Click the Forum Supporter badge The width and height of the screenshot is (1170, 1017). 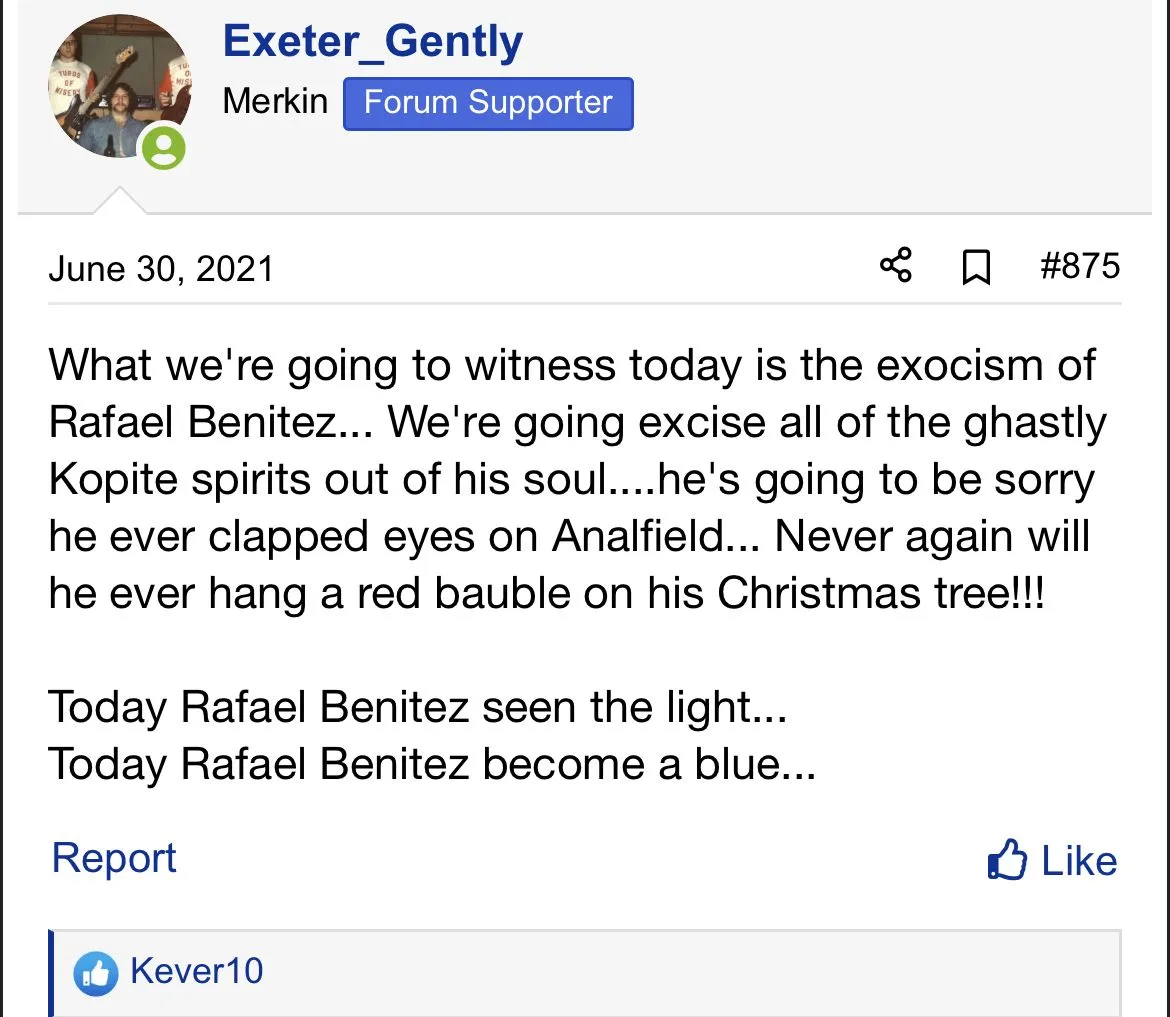pos(488,103)
